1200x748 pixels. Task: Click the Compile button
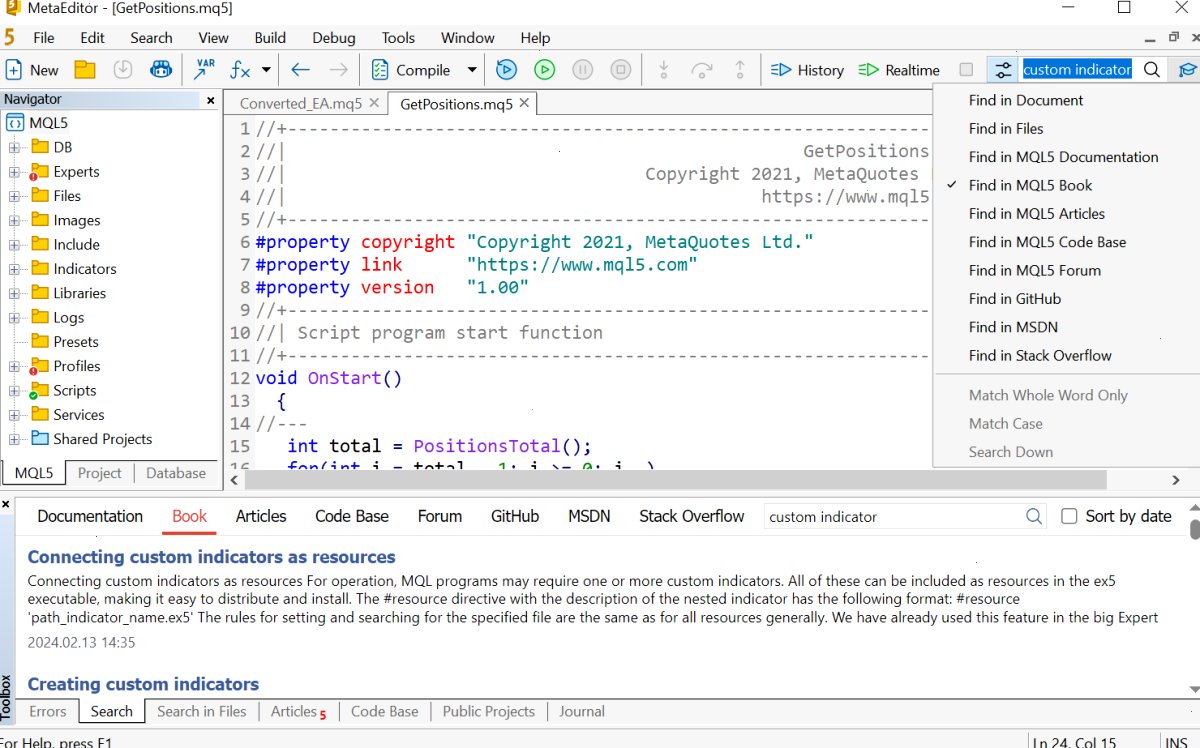(x=412, y=70)
